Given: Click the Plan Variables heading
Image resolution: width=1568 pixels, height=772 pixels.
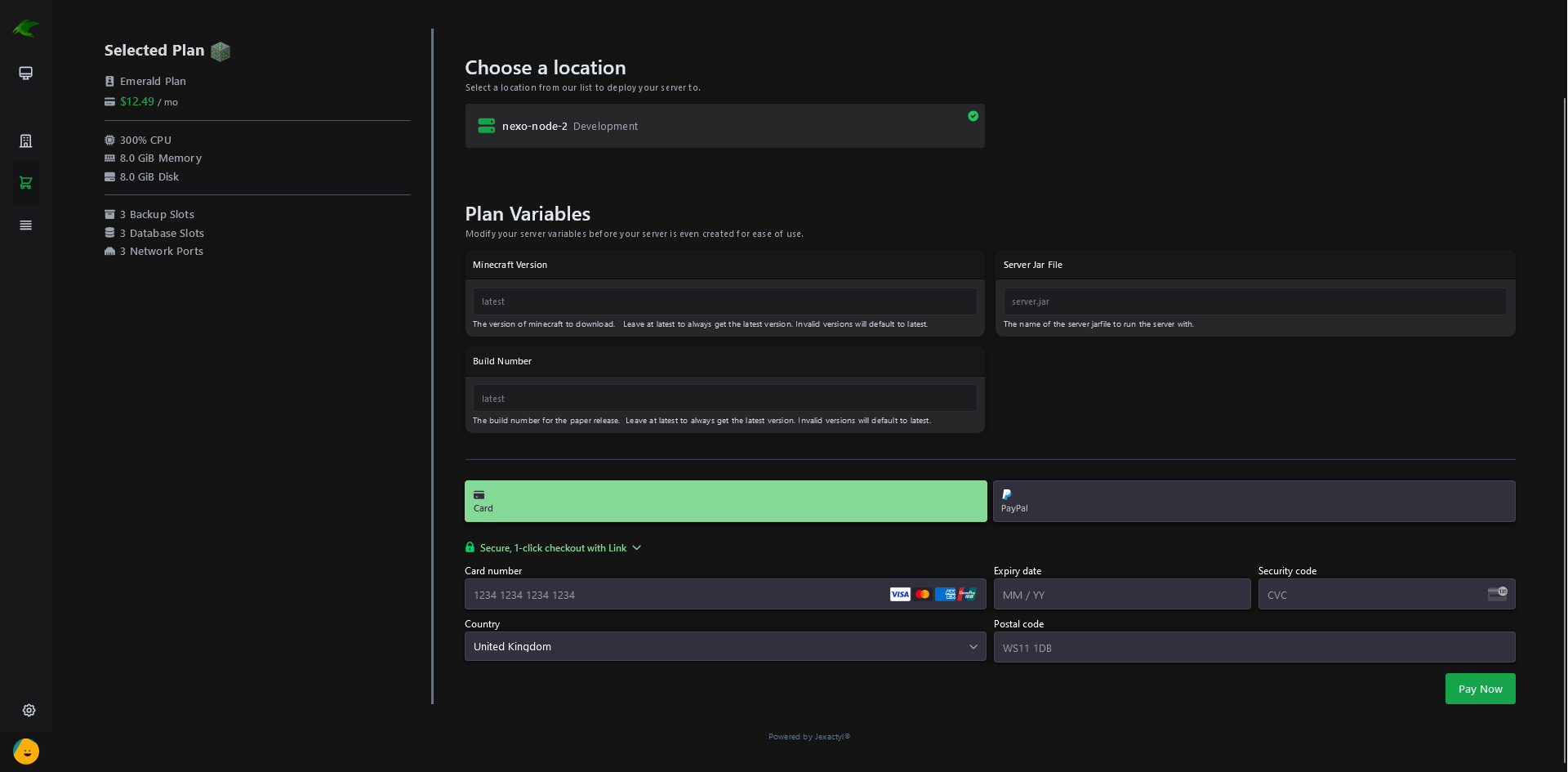Looking at the screenshot, I should 528,214.
